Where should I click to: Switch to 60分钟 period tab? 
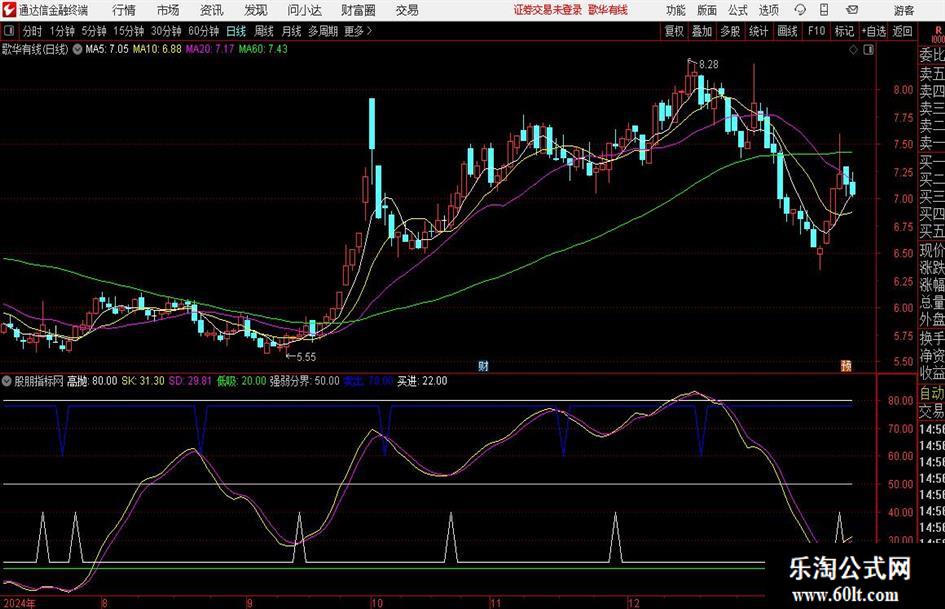click(x=203, y=31)
